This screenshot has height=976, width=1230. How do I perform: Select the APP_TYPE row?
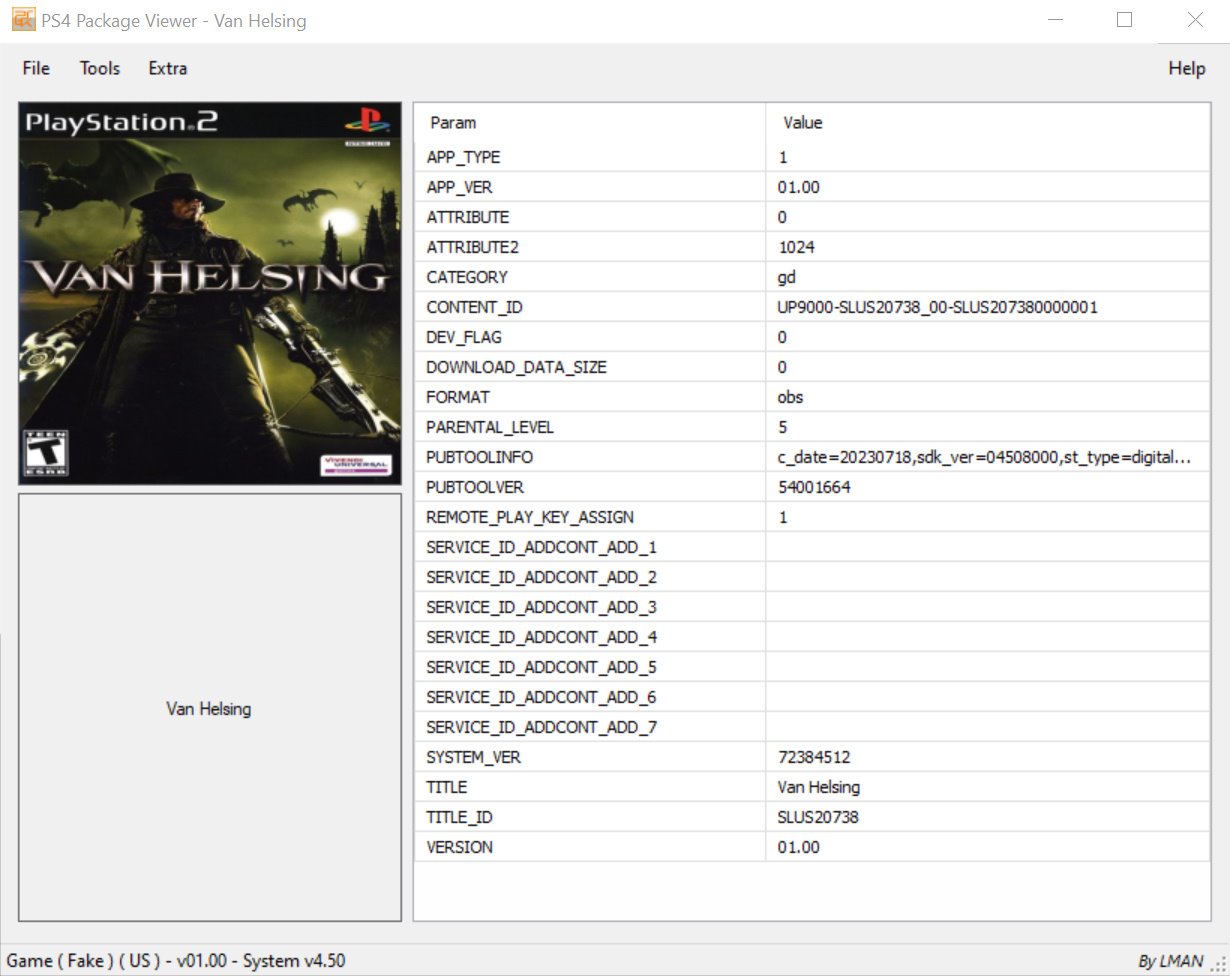pyautogui.click(x=812, y=157)
